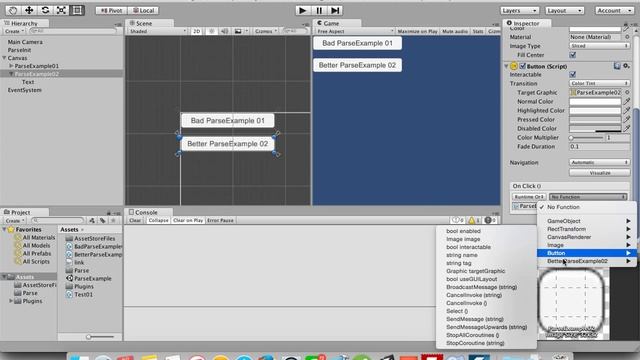
Task: Switch to the Hierarchy tab
Action: pos(24,23)
